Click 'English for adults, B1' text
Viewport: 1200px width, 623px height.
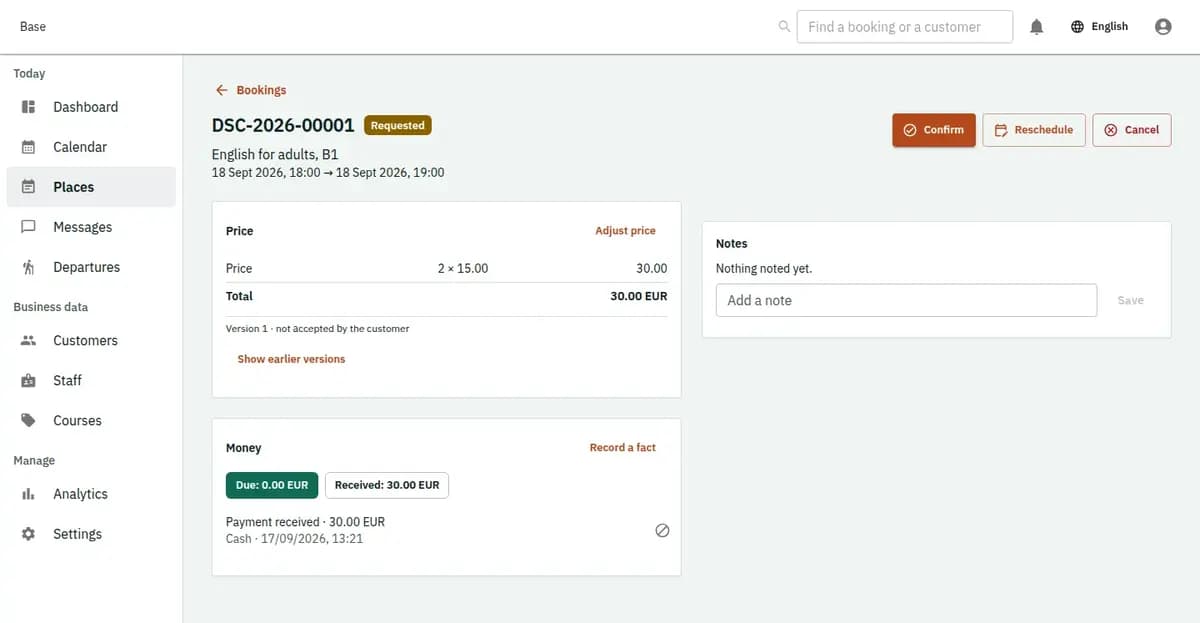pos(275,155)
